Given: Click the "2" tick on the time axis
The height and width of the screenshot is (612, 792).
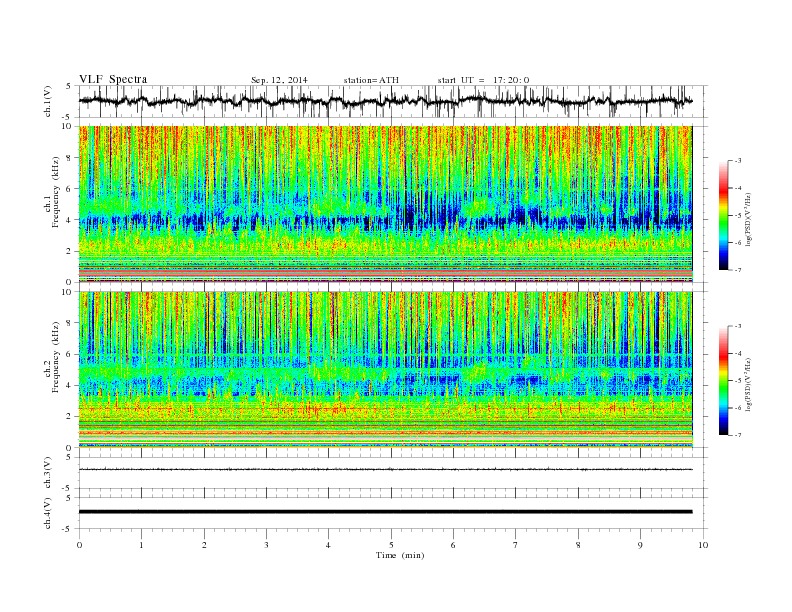Looking at the screenshot, I should click(x=204, y=545).
